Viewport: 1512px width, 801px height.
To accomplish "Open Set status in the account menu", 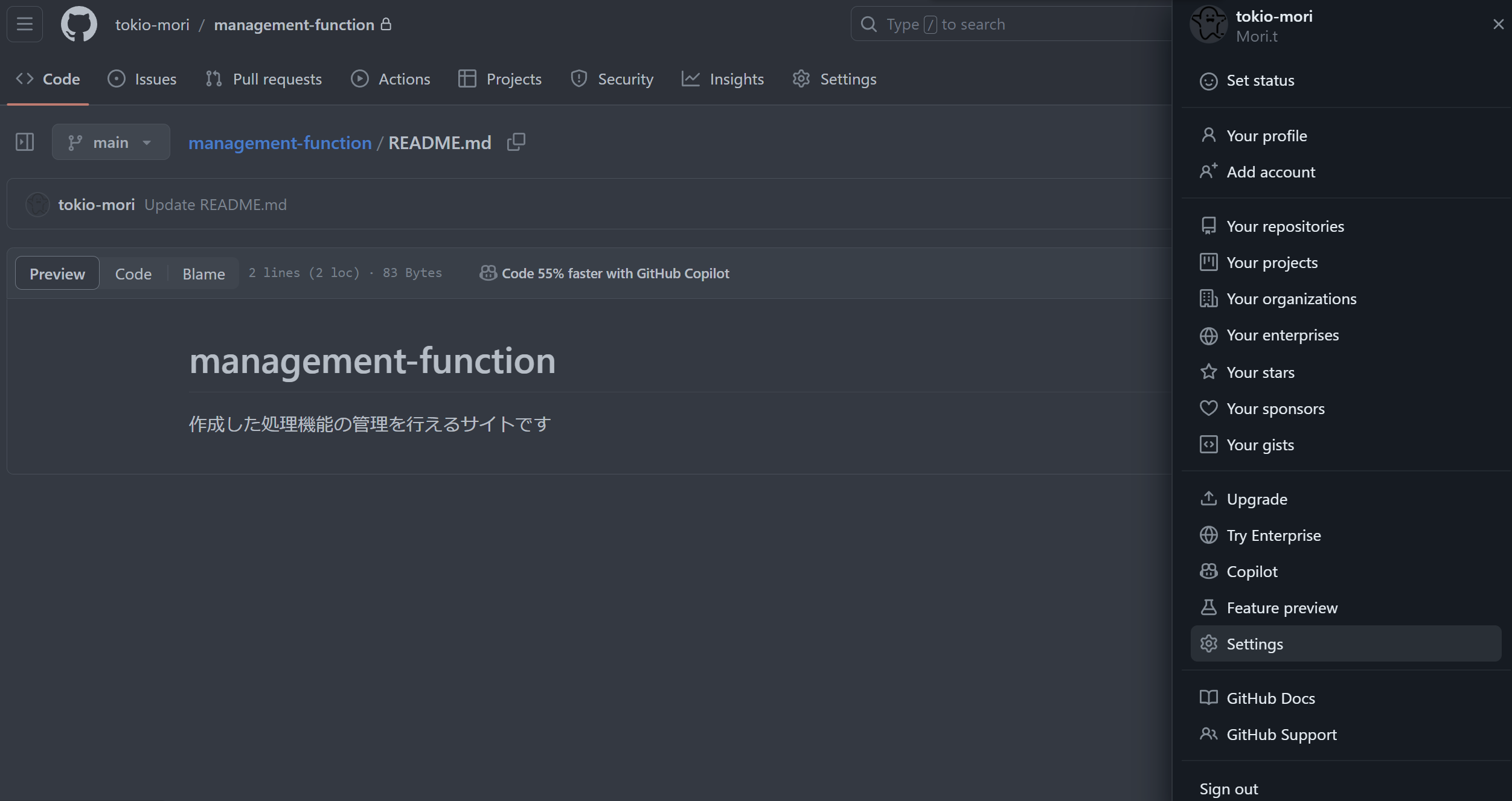I will click(1260, 80).
